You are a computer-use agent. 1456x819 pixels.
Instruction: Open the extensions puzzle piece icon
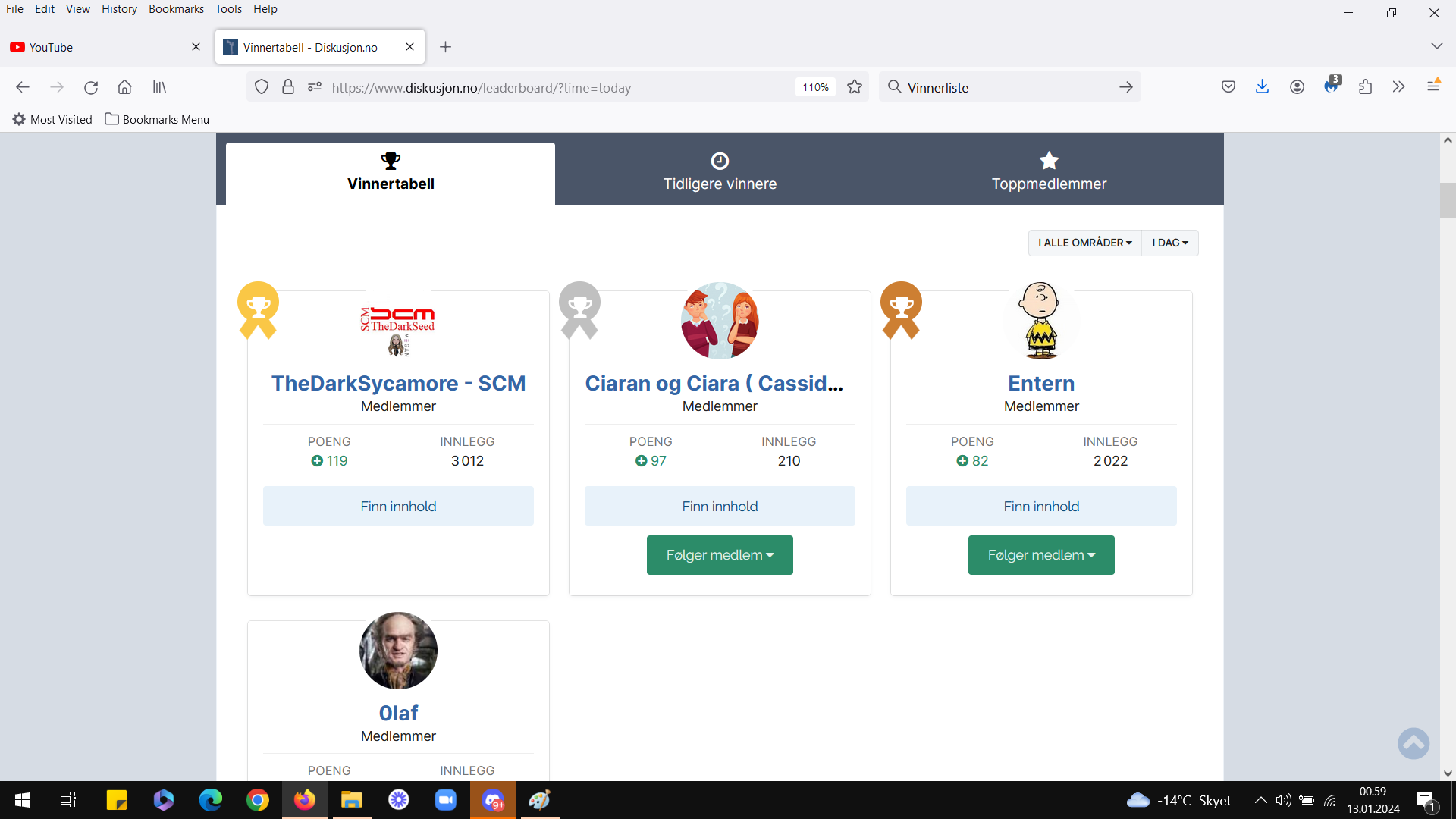click(x=1365, y=87)
